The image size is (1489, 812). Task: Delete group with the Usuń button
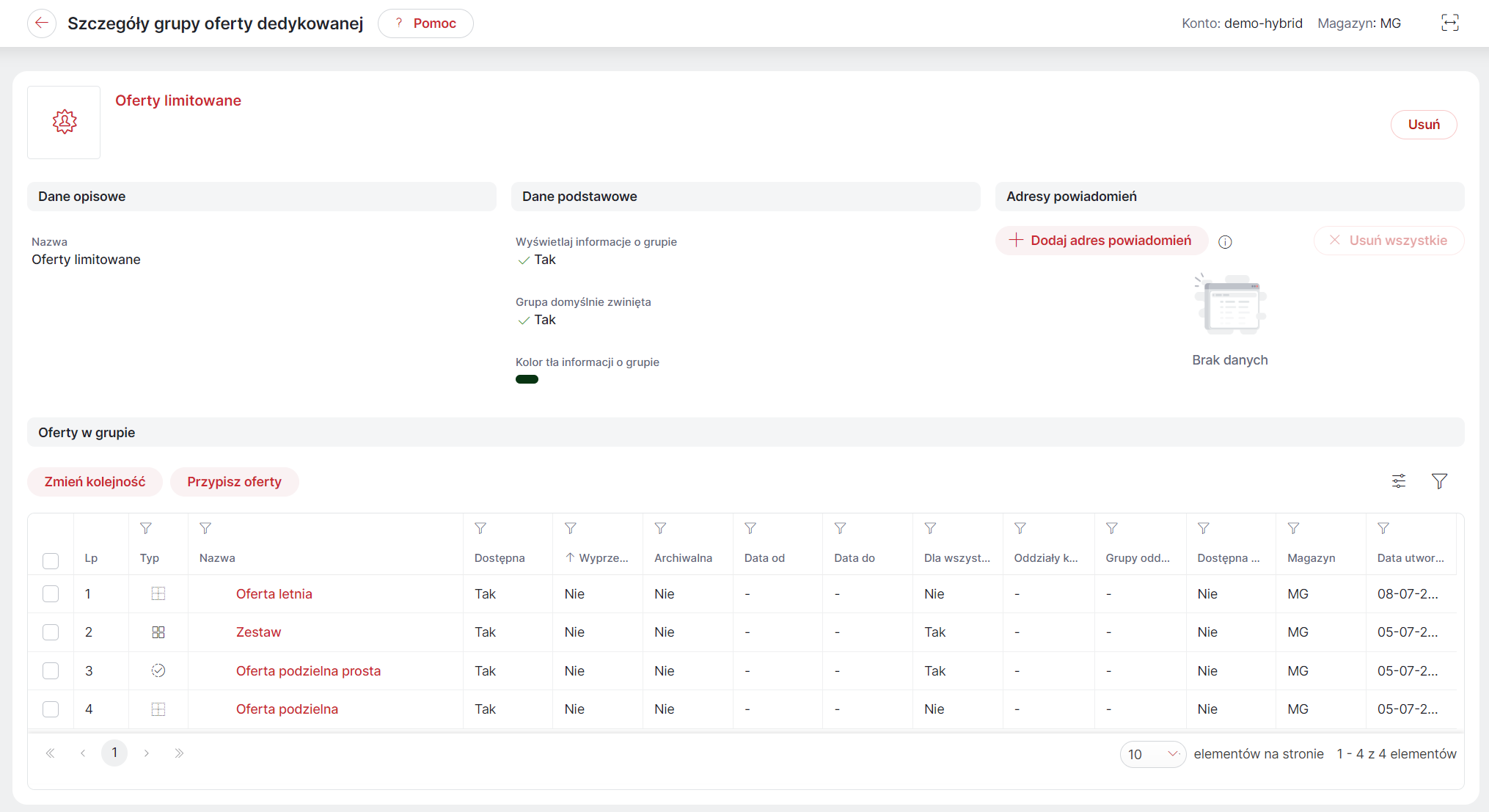(1424, 125)
